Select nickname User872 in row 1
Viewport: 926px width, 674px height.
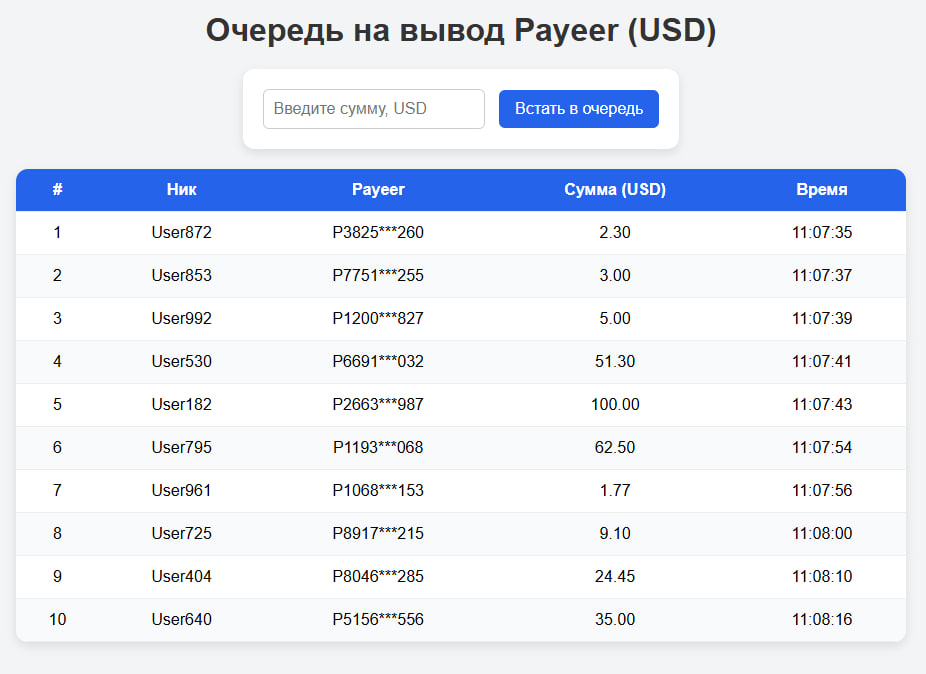(x=182, y=232)
